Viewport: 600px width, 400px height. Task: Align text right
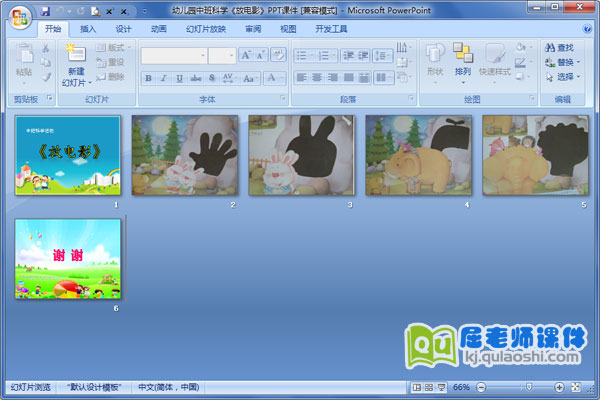[333, 78]
